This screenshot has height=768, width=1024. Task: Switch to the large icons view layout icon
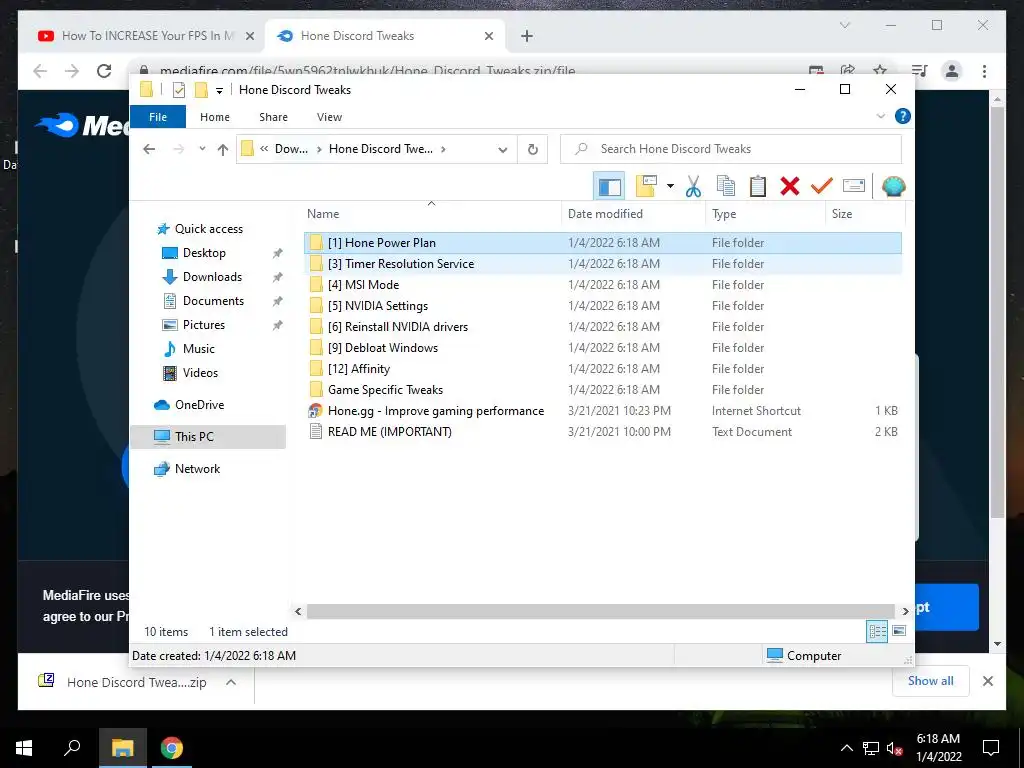[899, 631]
